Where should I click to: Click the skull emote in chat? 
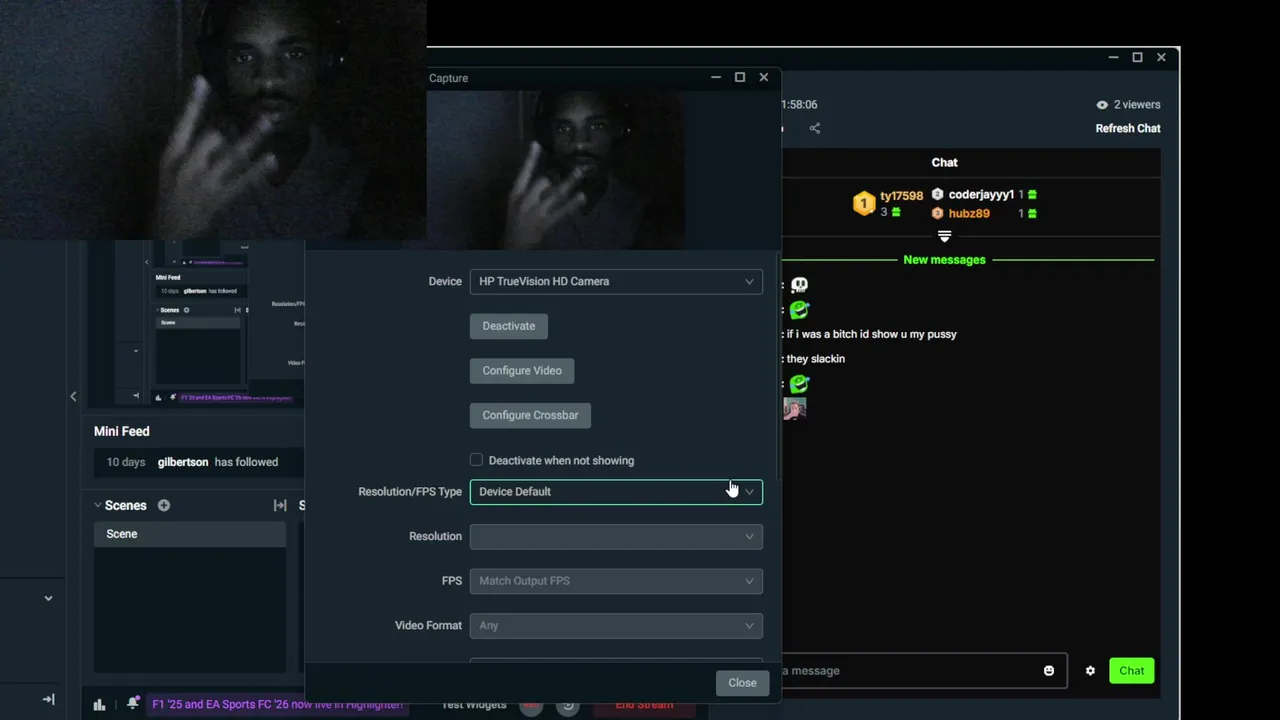[x=799, y=285]
